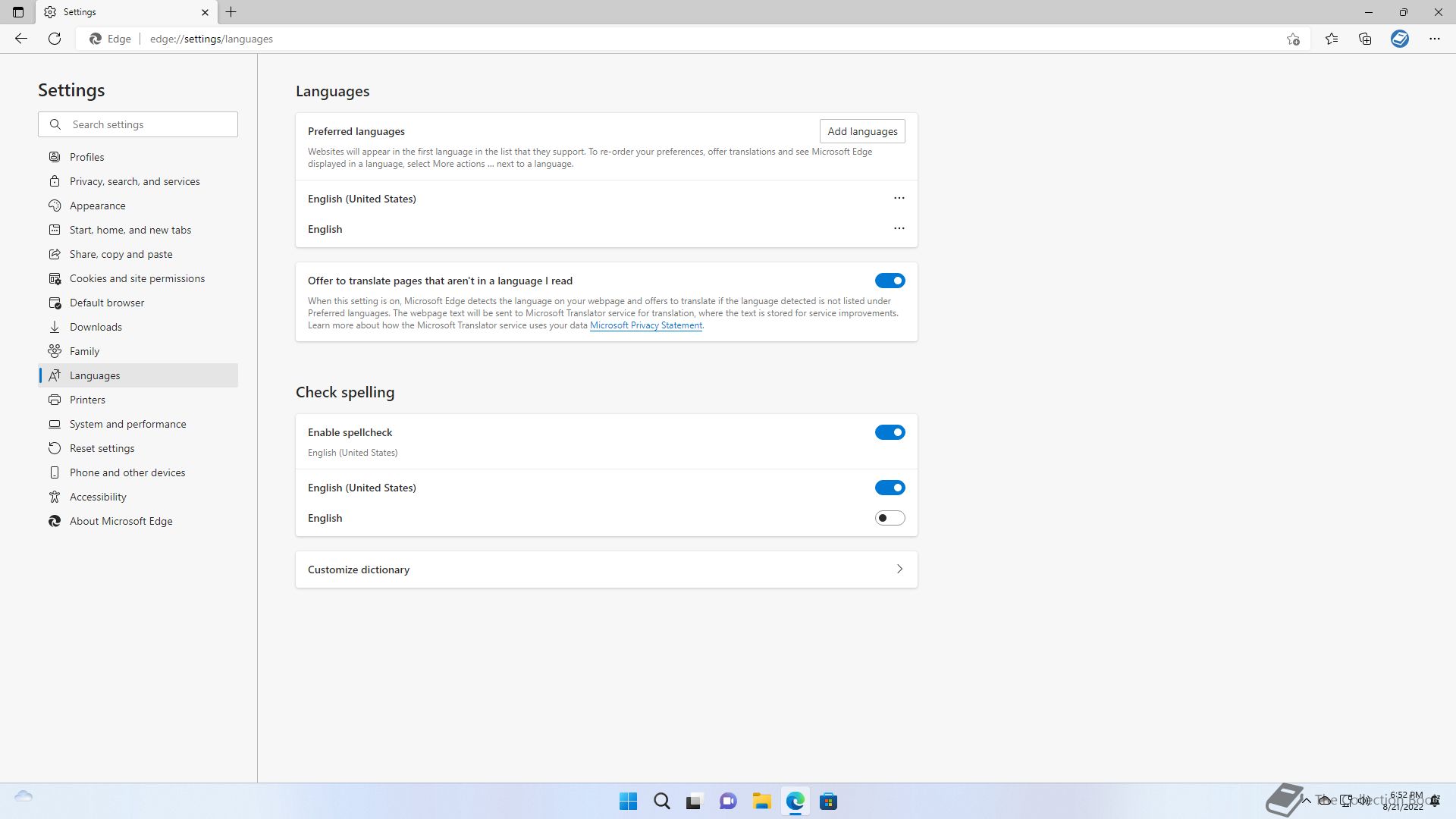Select Privacy, search, and services
Screen dimensions: 1456x819
[138, 181]
